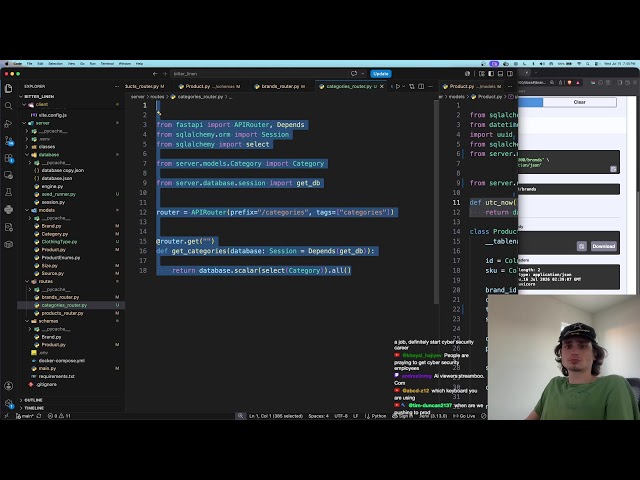Open the Explorer view in the activity bar

tap(9, 88)
